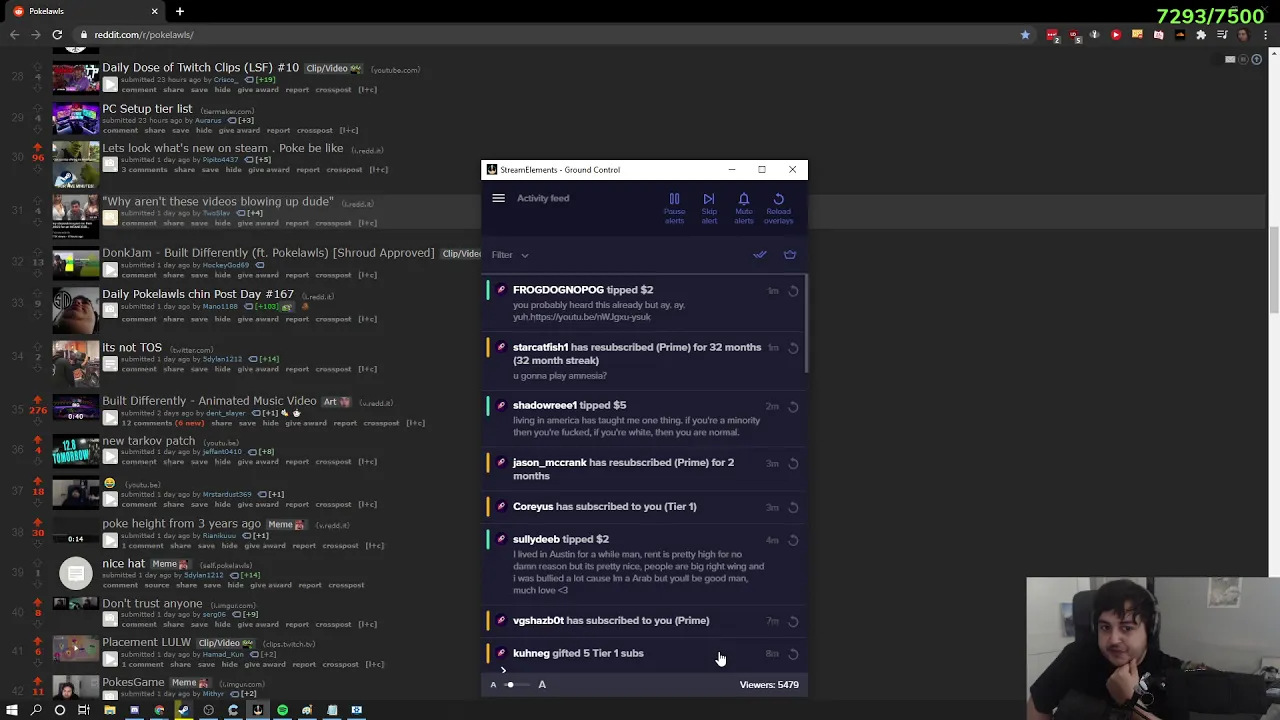Replay FROGDOGNOPOG's $2 tip alert

point(793,291)
